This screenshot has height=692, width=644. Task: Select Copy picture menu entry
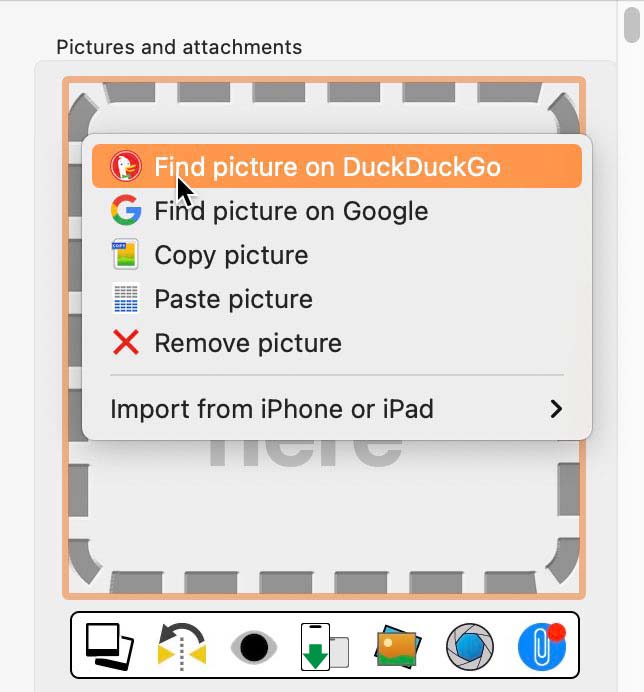337,255
